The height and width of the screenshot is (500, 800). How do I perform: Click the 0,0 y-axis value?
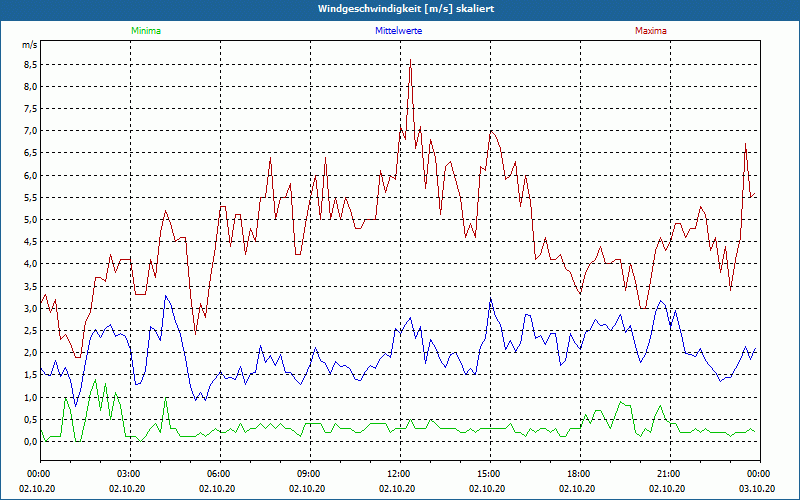(x=30, y=442)
